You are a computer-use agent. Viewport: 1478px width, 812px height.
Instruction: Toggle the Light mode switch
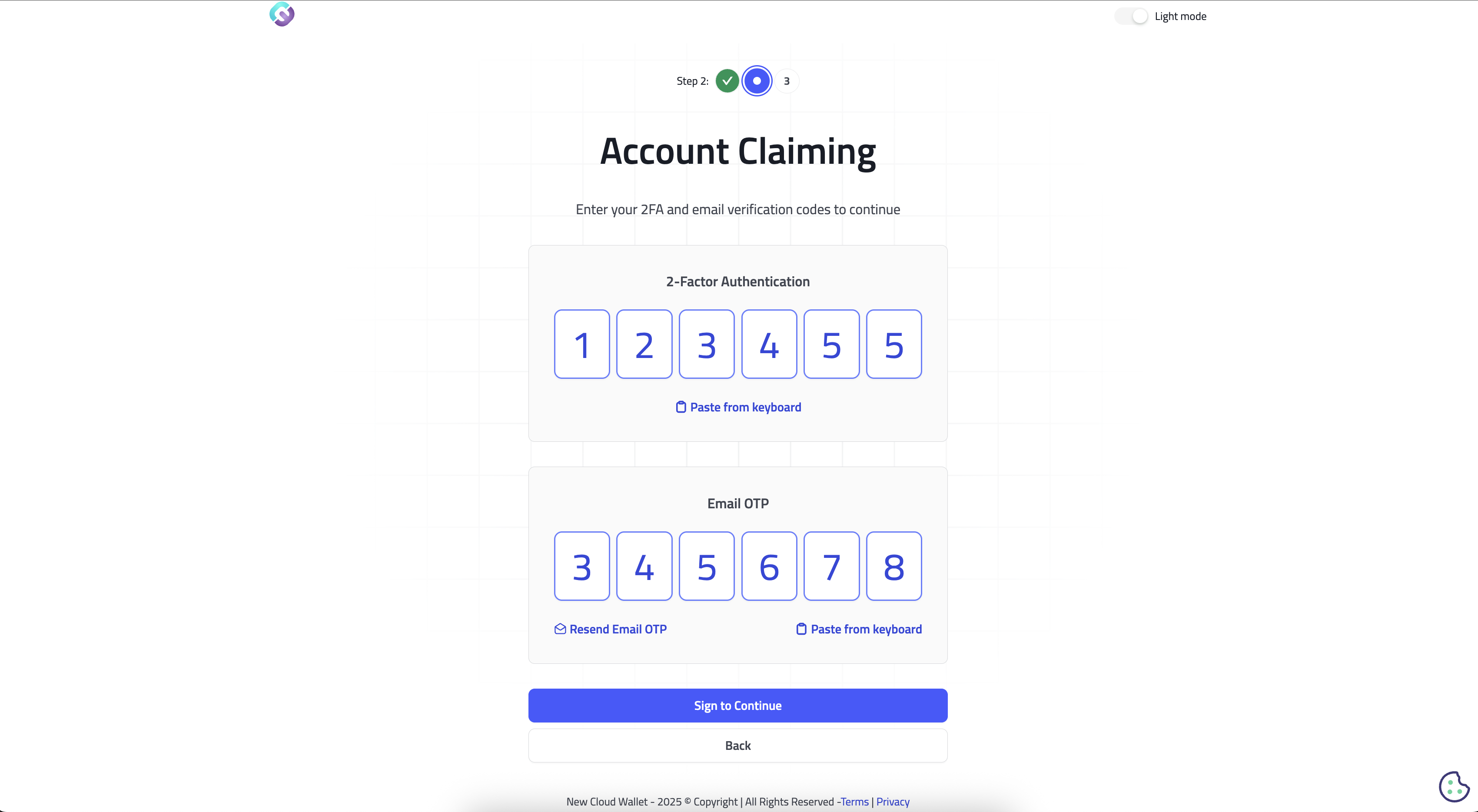coord(1131,16)
